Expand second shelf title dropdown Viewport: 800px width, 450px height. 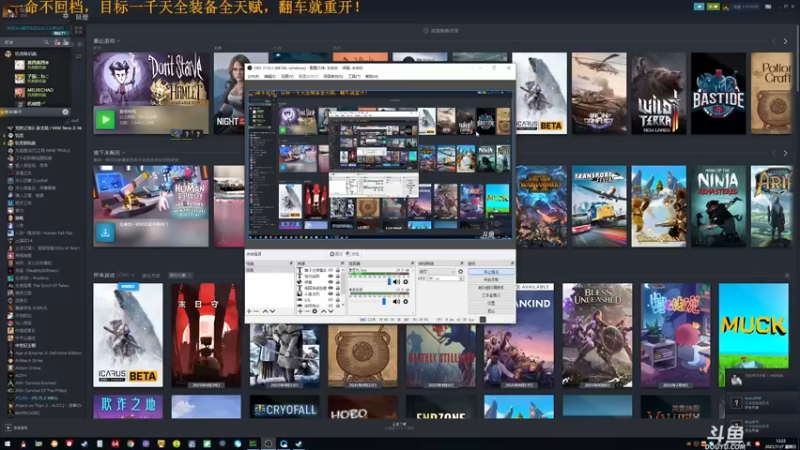coord(124,153)
